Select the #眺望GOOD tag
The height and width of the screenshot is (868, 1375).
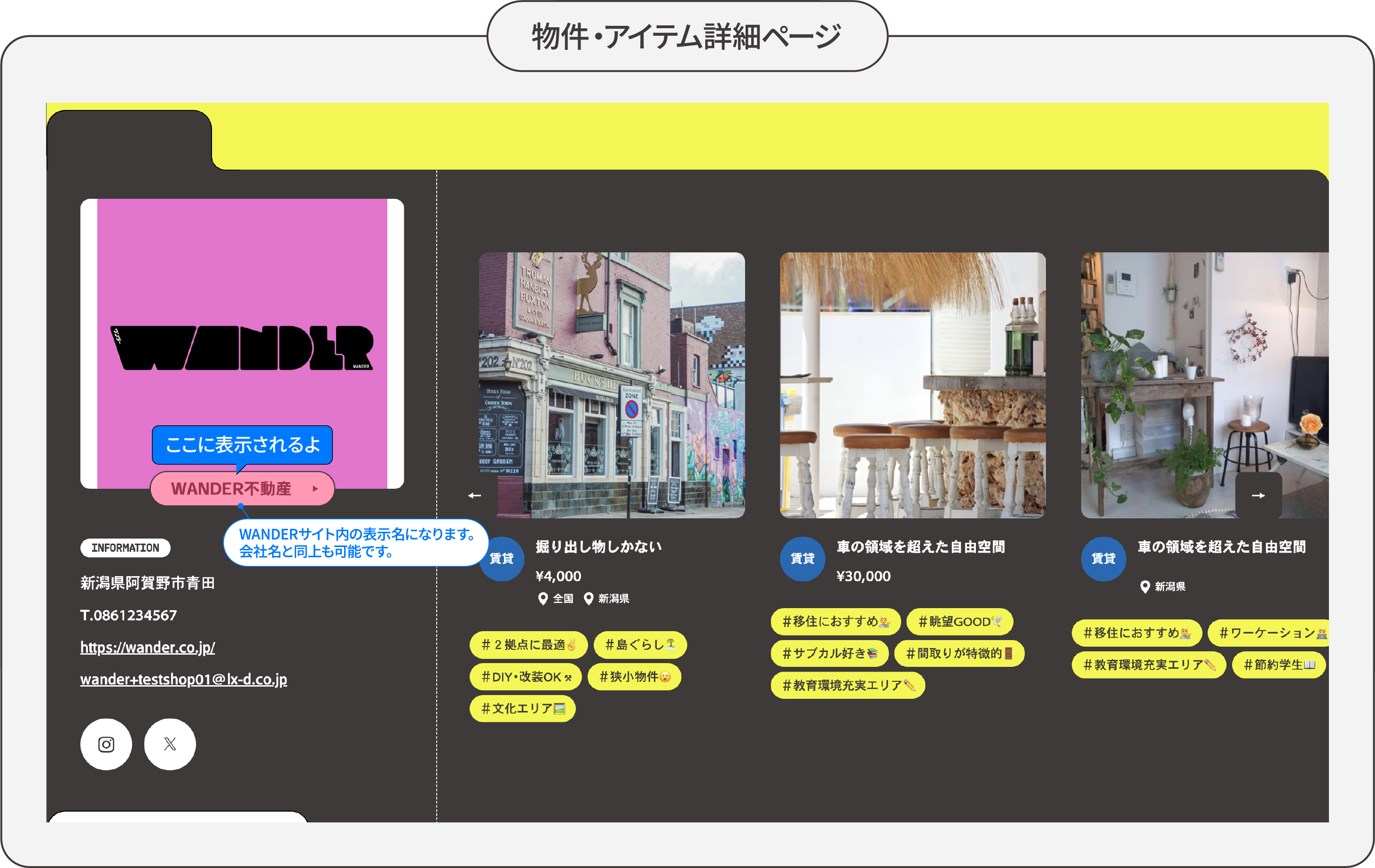(x=959, y=621)
